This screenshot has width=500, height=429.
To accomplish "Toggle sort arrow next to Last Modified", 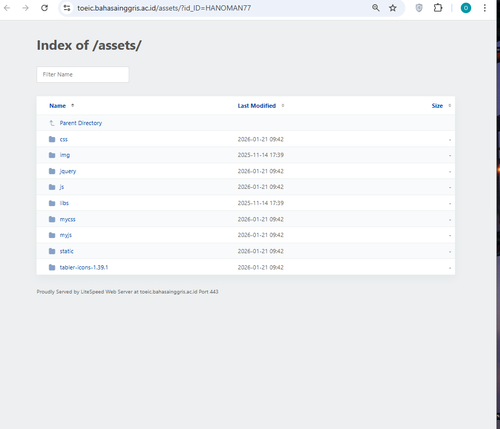I will 283,105.
